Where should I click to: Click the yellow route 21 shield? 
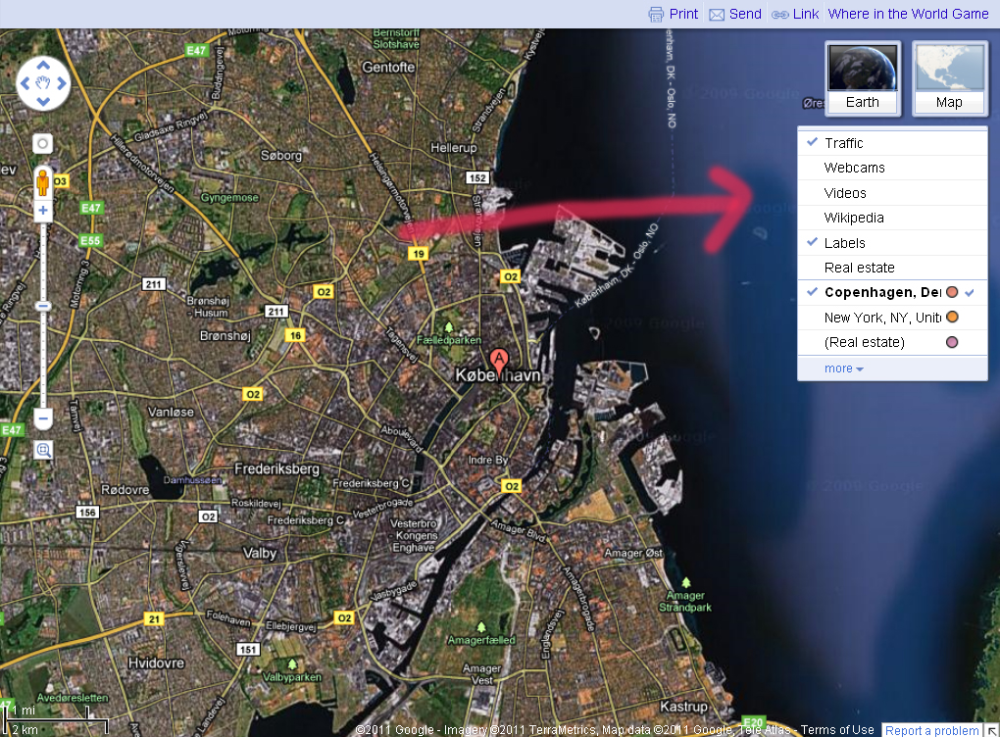[155, 618]
